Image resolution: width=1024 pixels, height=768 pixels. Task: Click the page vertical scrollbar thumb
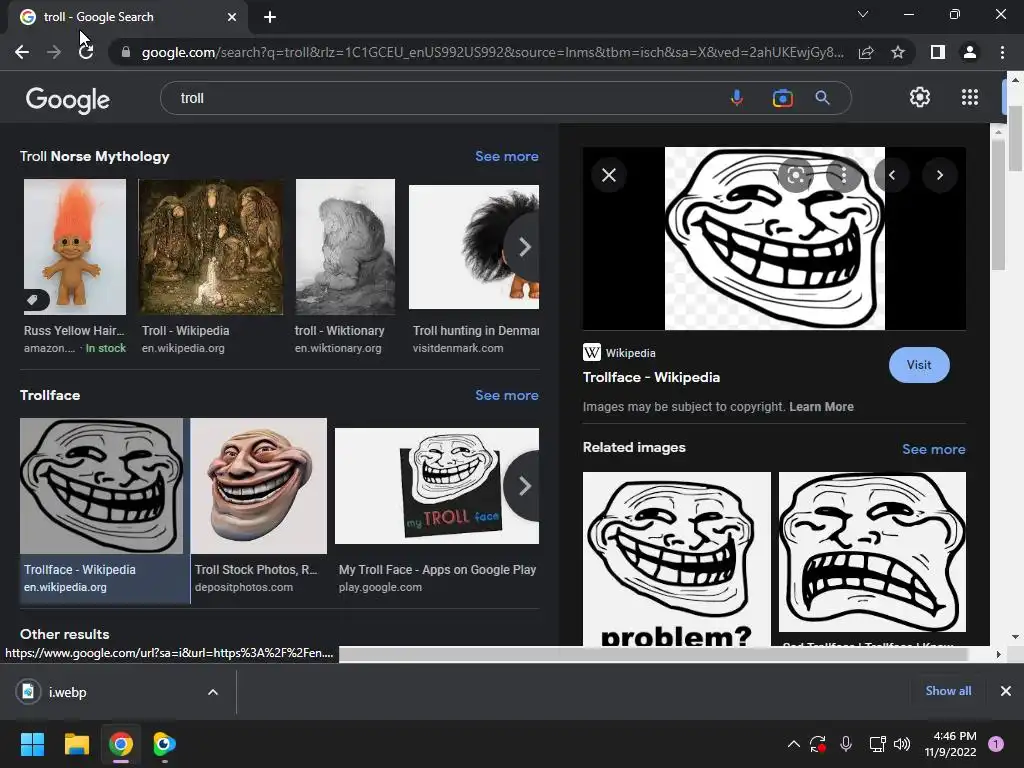[1016, 137]
